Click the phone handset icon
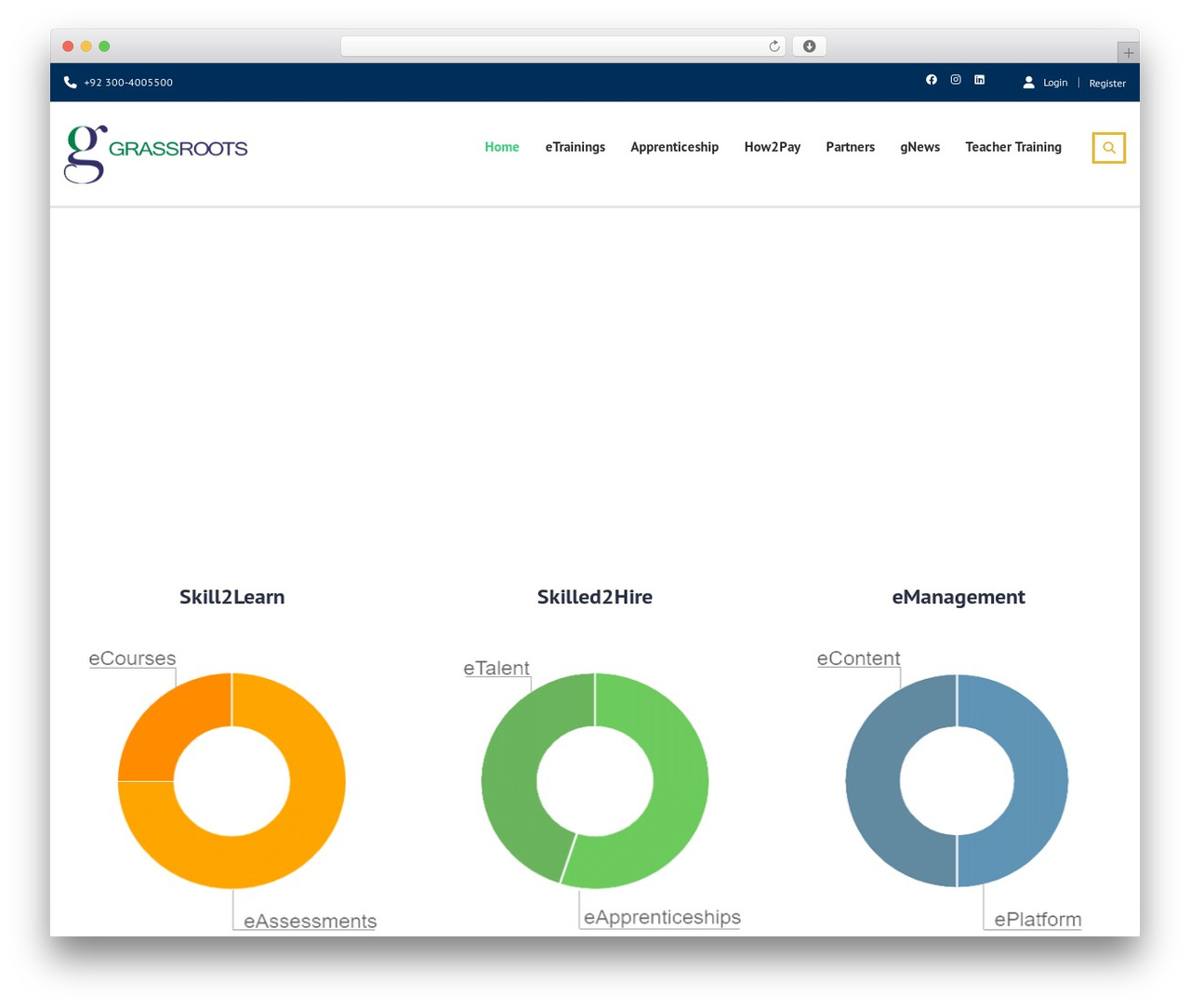Screen dimensions: 1190x1008 [70, 82]
